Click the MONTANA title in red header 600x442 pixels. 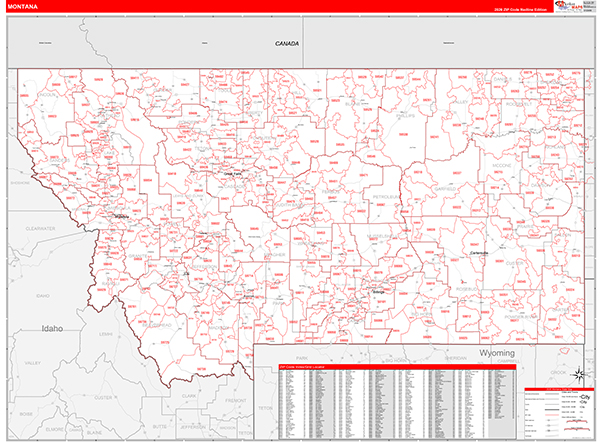pyautogui.click(x=23, y=7)
